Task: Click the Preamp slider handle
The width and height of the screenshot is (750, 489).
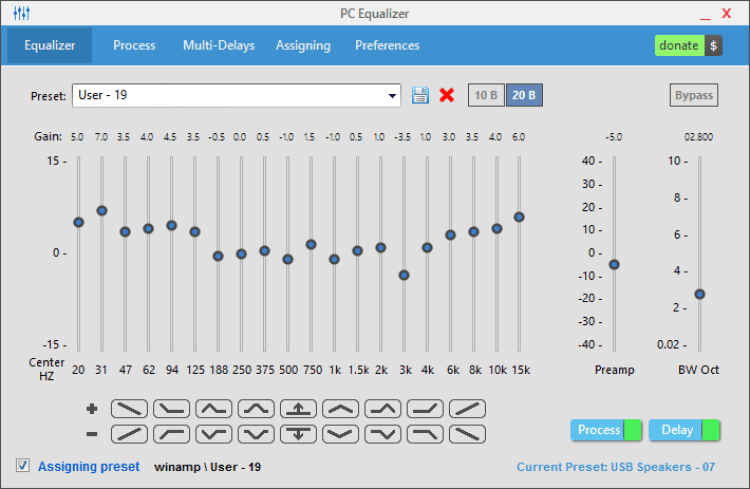Action: pos(614,265)
